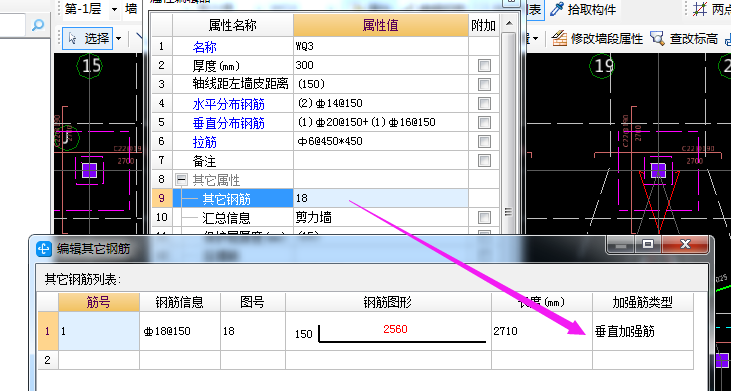Click the (1)⌀20@150+(1)⌀16@150 value
The image size is (731, 391).
(x=380, y=123)
